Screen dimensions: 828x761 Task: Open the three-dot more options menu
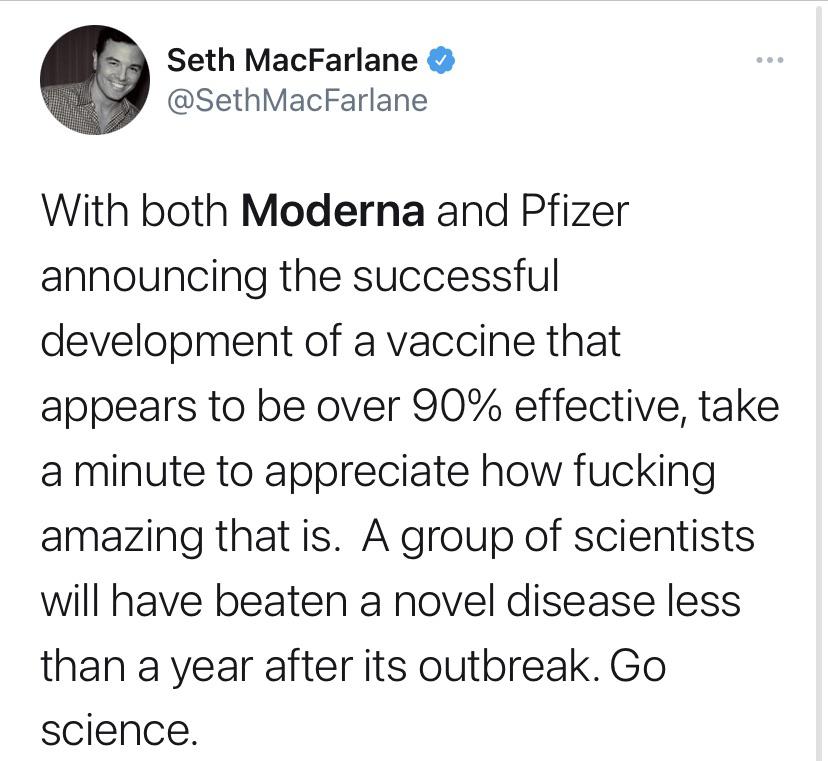pos(770,61)
